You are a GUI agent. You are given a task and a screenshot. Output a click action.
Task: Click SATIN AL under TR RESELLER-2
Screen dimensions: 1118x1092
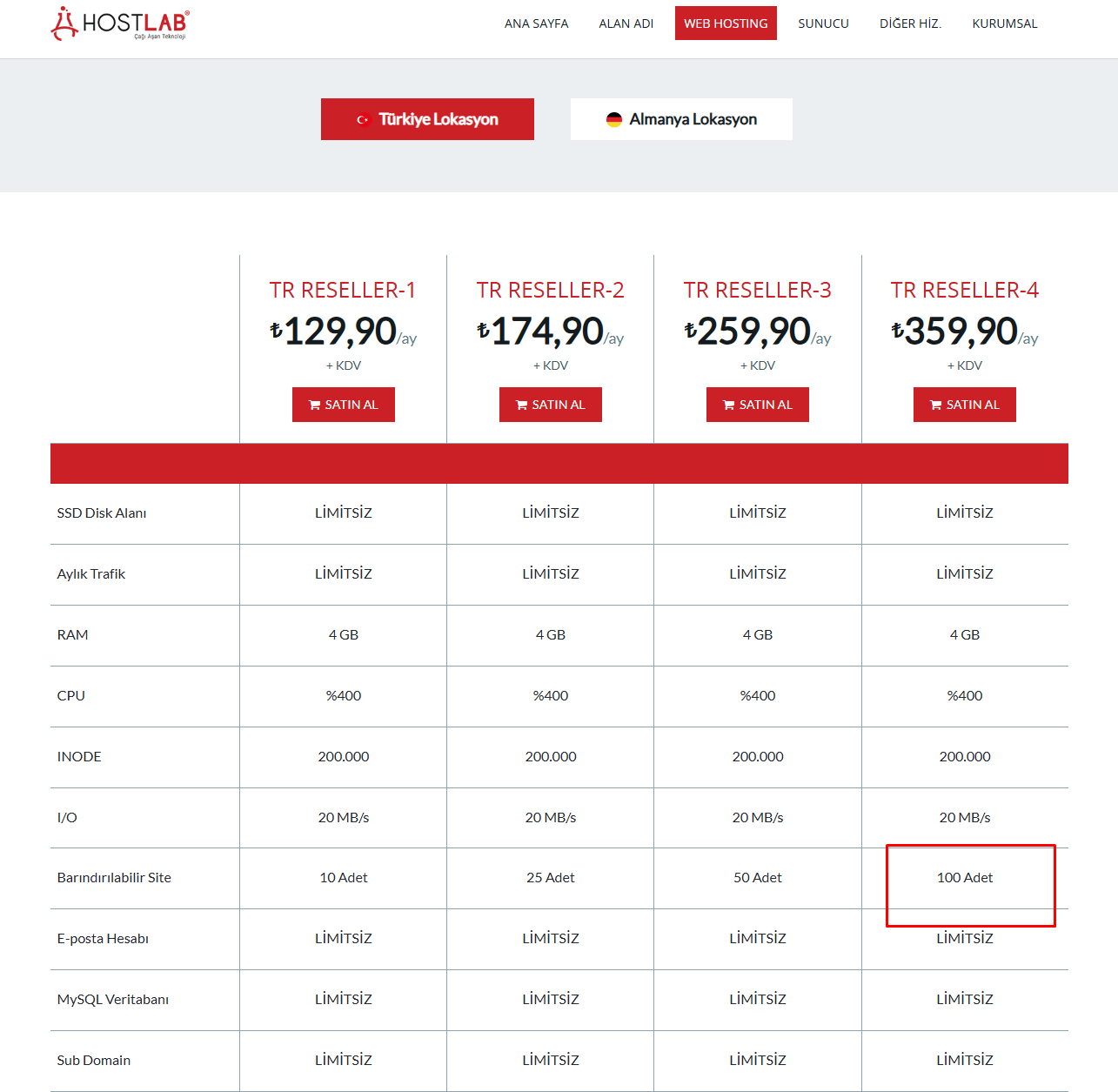pos(551,405)
